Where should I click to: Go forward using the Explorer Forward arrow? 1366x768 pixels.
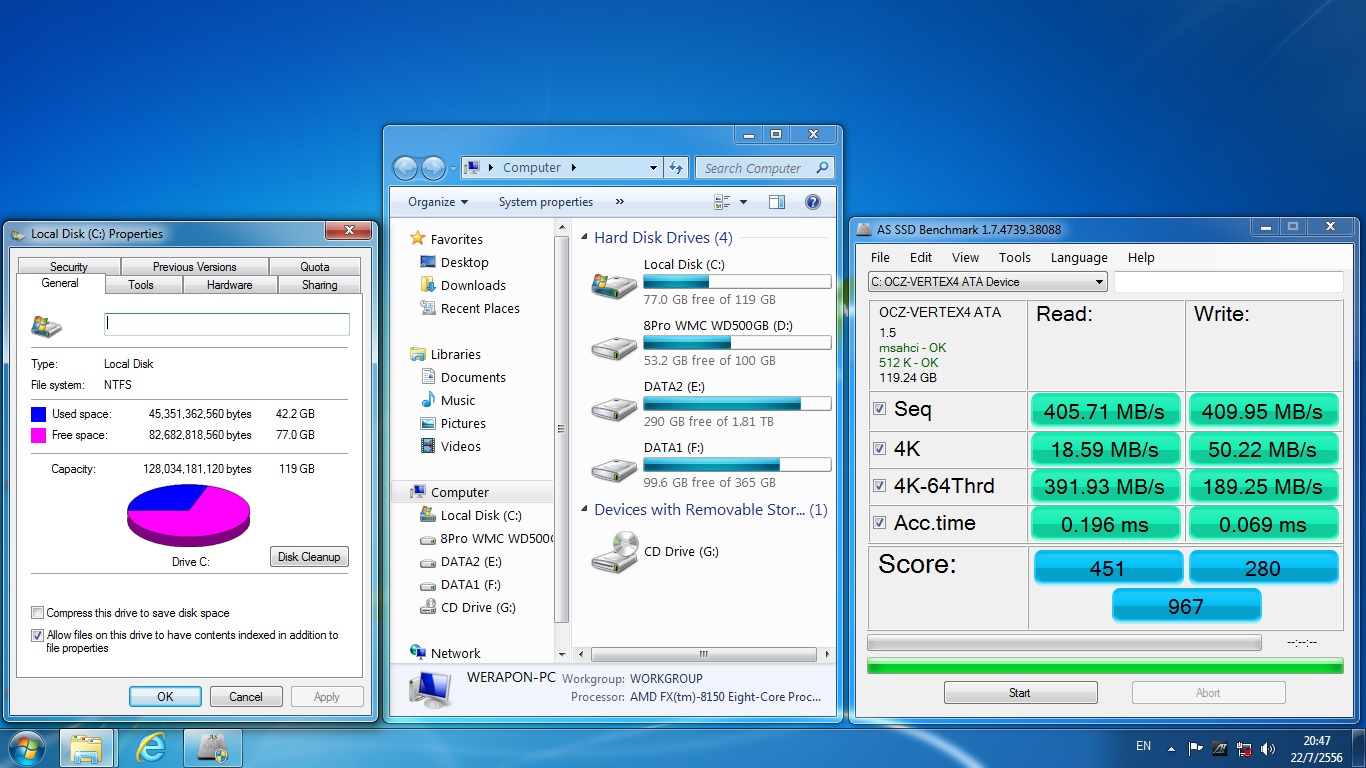click(433, 168)
